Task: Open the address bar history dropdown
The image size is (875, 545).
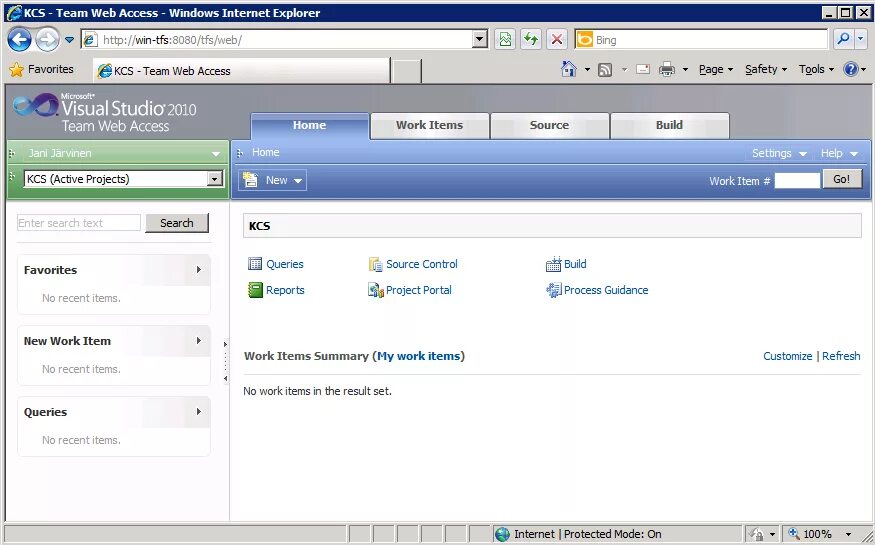Action: click(479, 40)
